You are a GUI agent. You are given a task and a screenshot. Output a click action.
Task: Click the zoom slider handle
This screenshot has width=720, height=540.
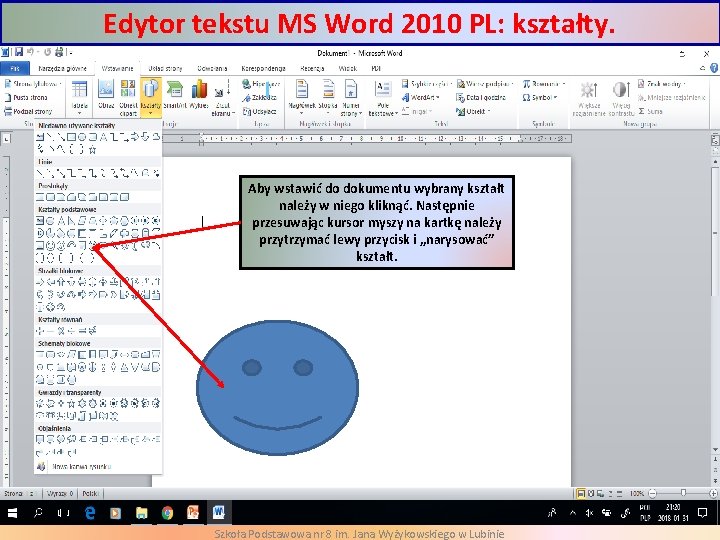[683, 493]
